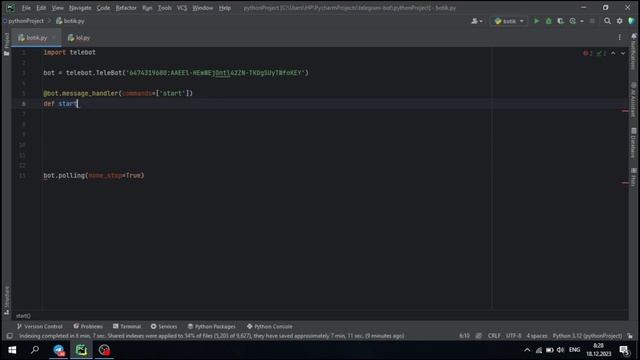Viewport: 640px width, 360px height.
Task: Open the Structure tool window stripe
Action: click(x=6, y=300)
